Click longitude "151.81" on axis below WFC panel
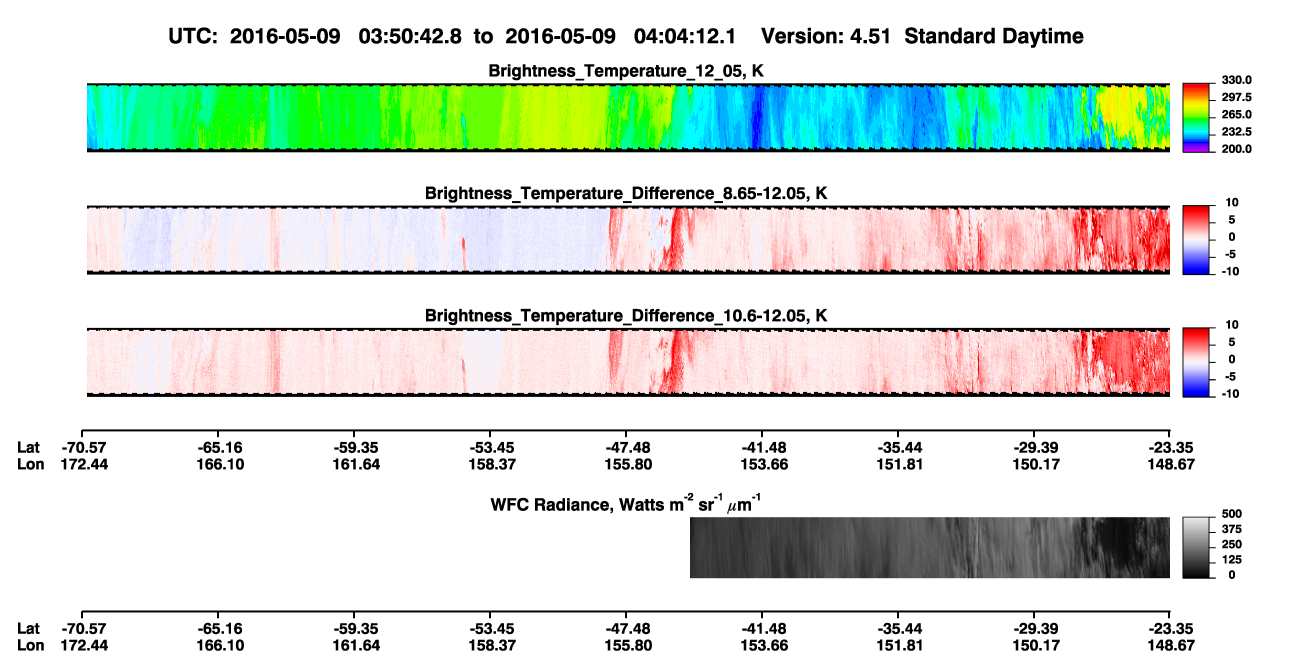 (x=900, y=646)
